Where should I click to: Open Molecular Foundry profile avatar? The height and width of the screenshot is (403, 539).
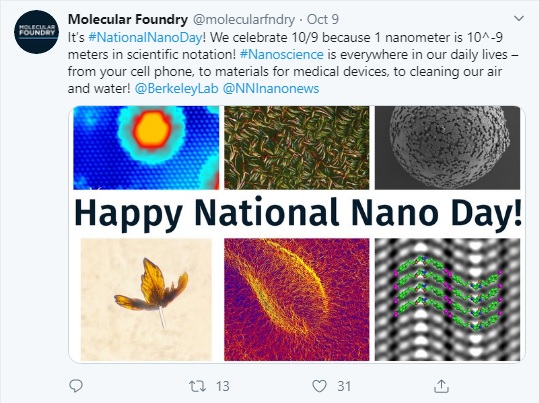coord(36,32)
